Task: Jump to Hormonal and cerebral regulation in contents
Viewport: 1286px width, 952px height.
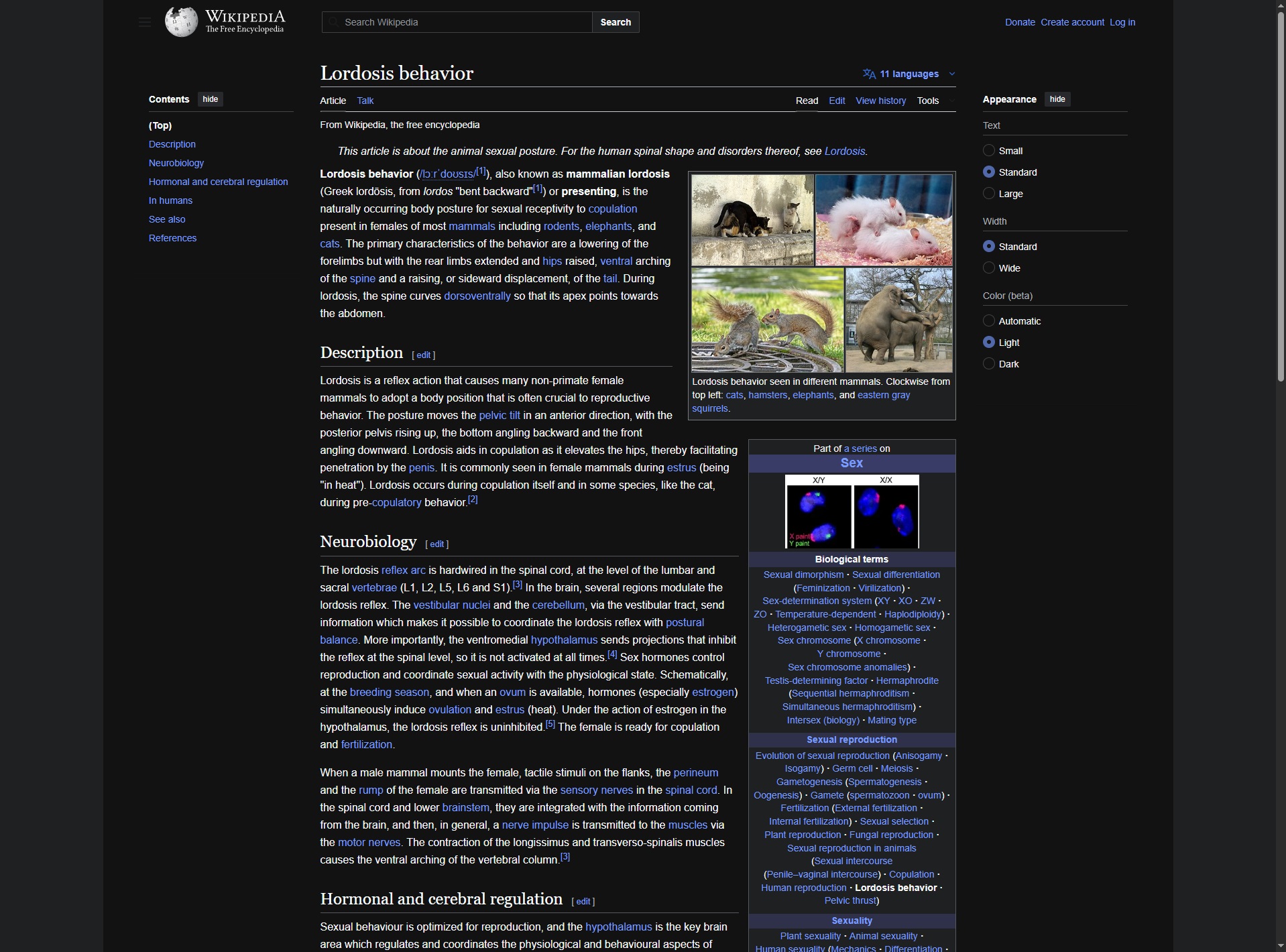Action: point(219,182)
